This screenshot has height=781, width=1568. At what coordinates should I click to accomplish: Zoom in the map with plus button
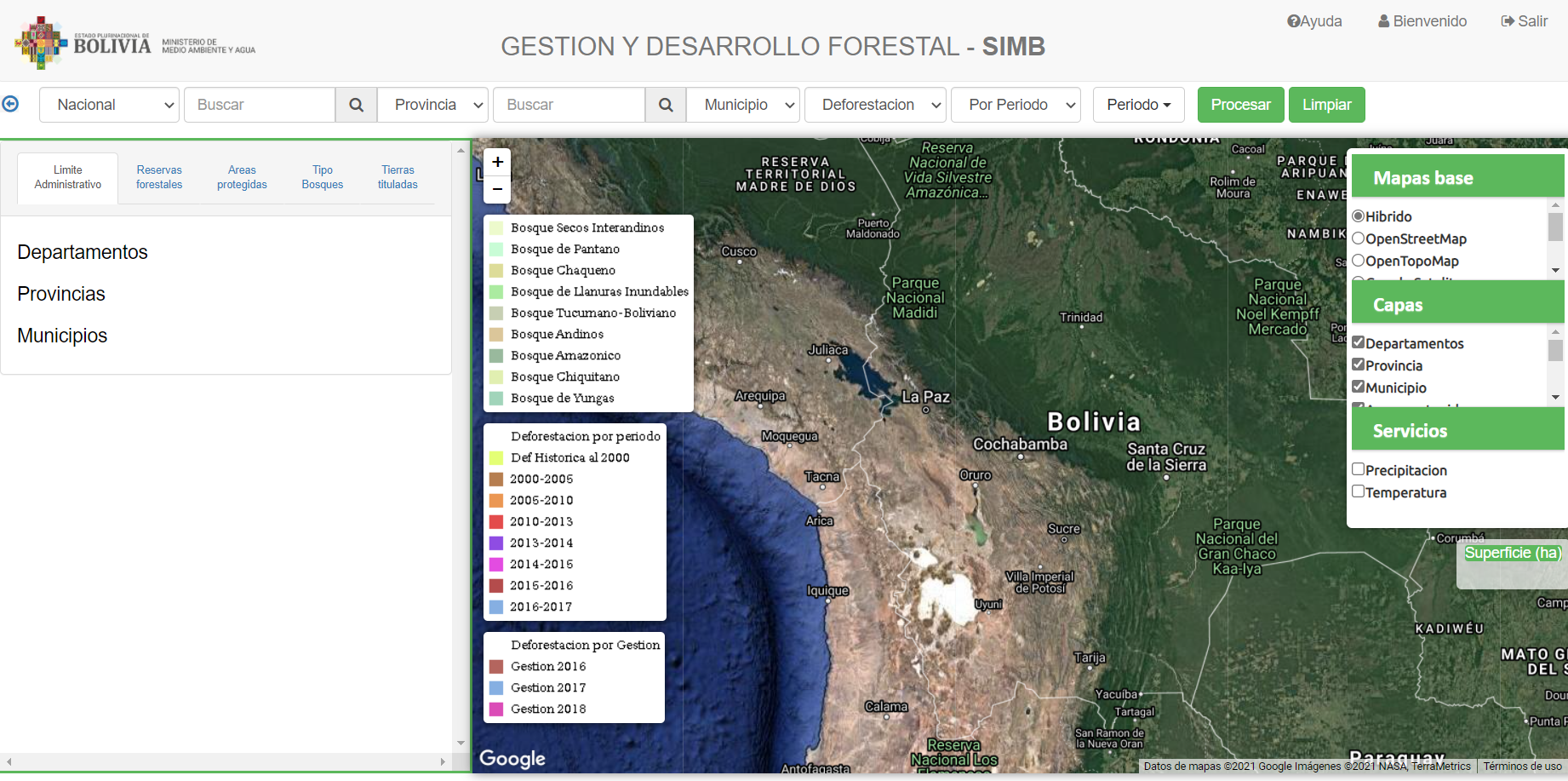(497, 162)
